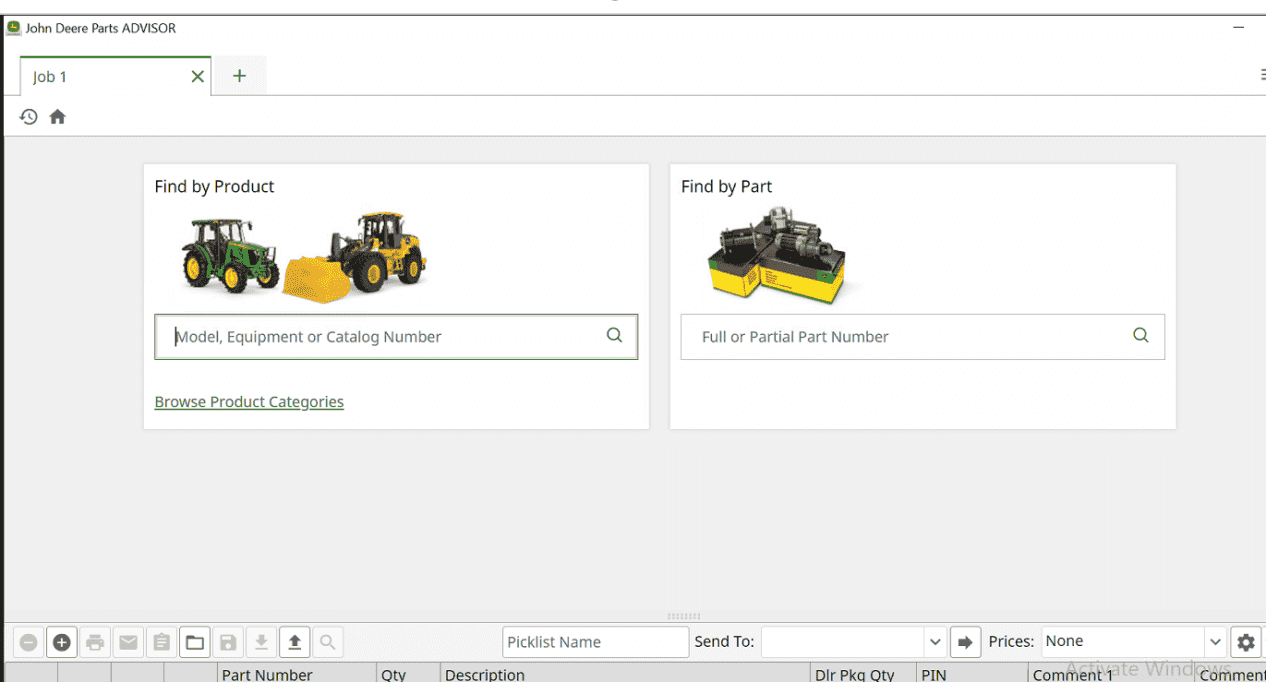Click the search icon in Find by Part

pos(1141,336)
